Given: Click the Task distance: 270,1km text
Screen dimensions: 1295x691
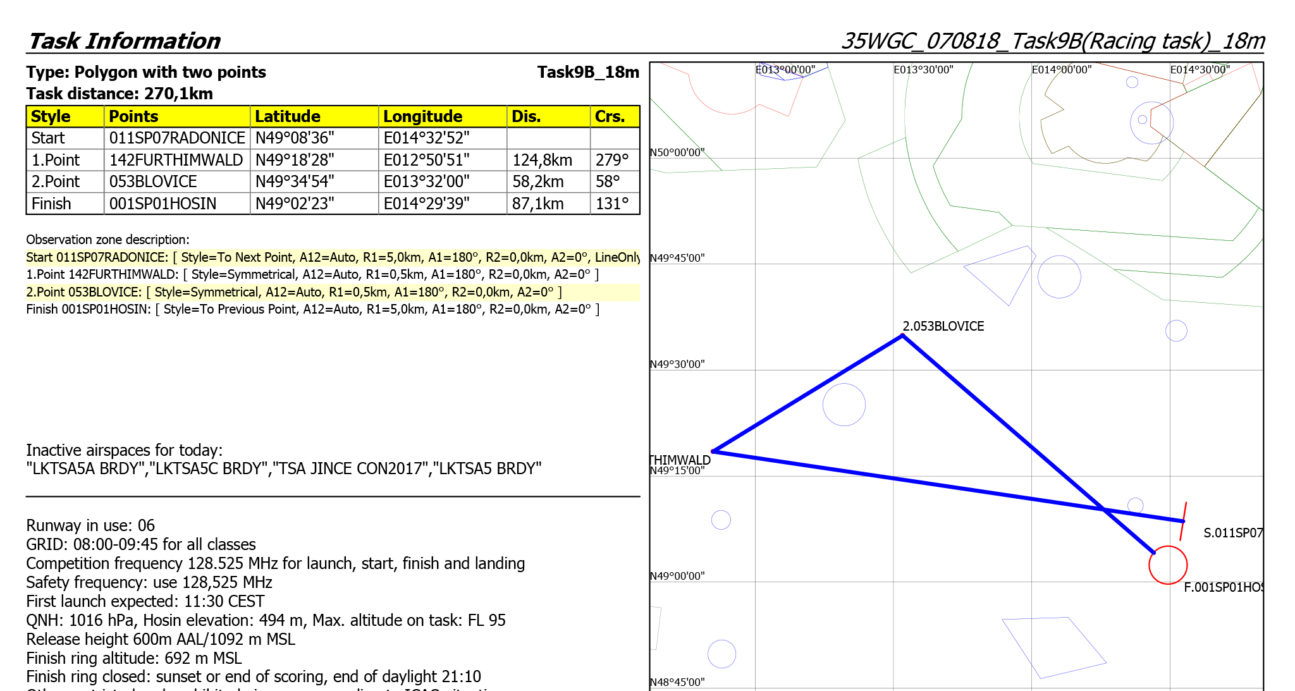Looking at the screenshot, I should 120,93.
